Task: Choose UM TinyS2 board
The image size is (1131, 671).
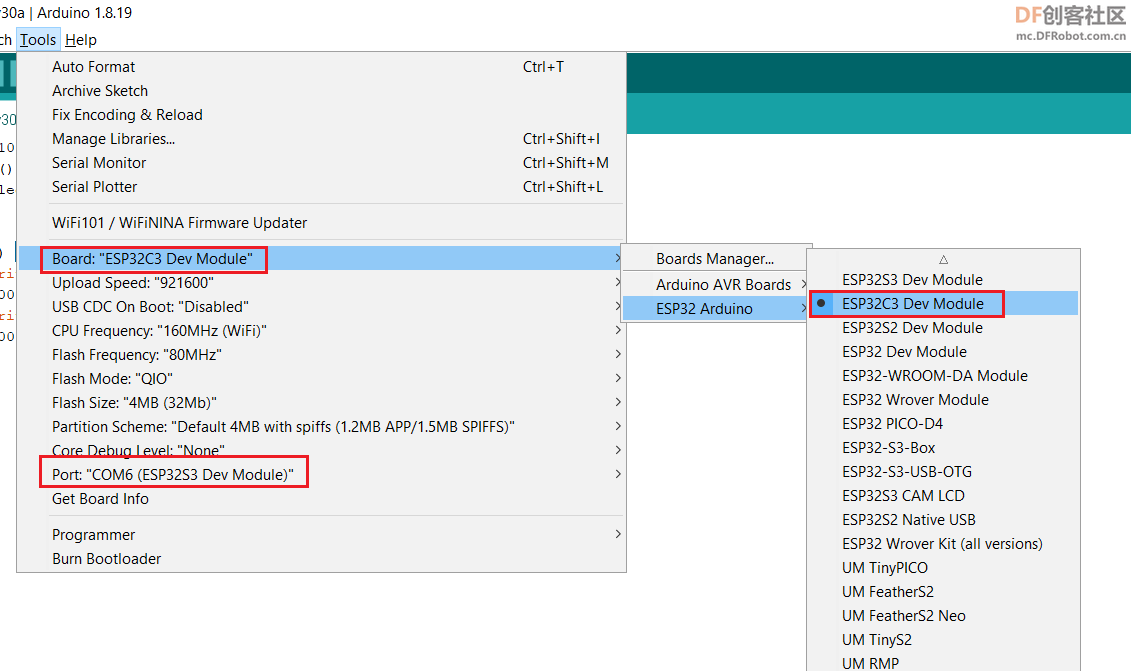Action: click(x=943, y=639)
